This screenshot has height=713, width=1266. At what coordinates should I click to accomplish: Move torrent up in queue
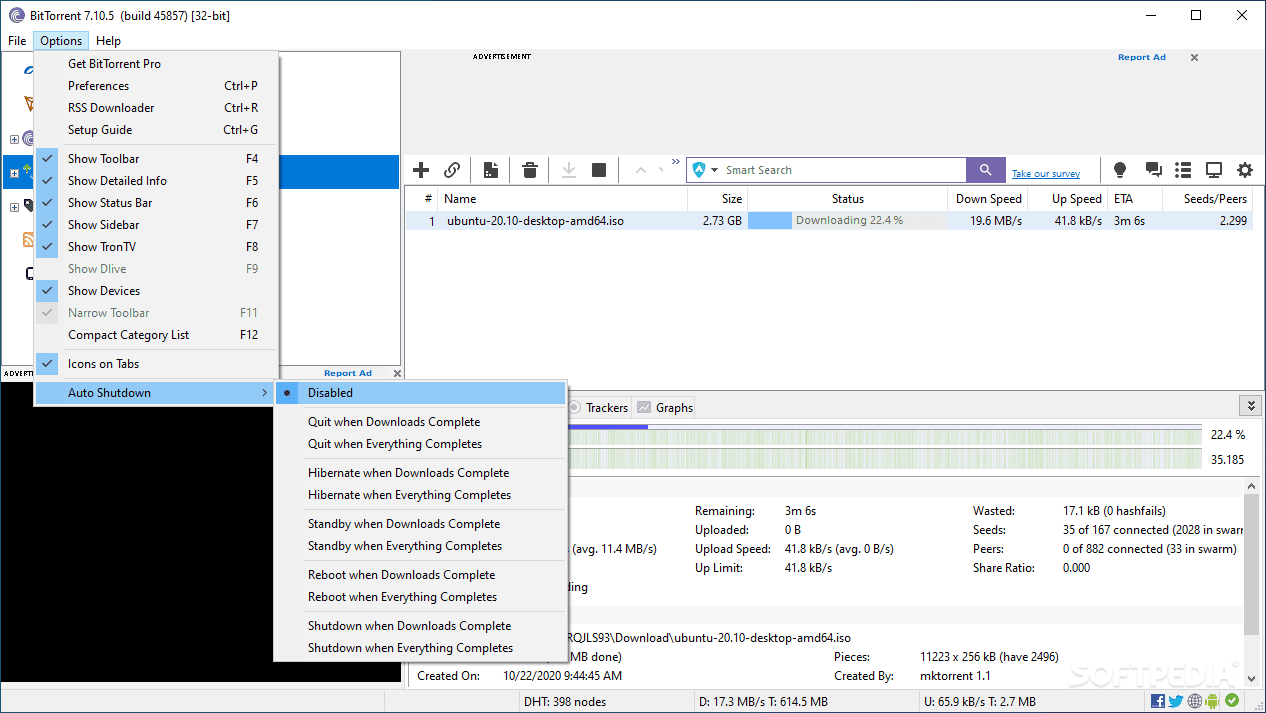(x=641, y=170)
